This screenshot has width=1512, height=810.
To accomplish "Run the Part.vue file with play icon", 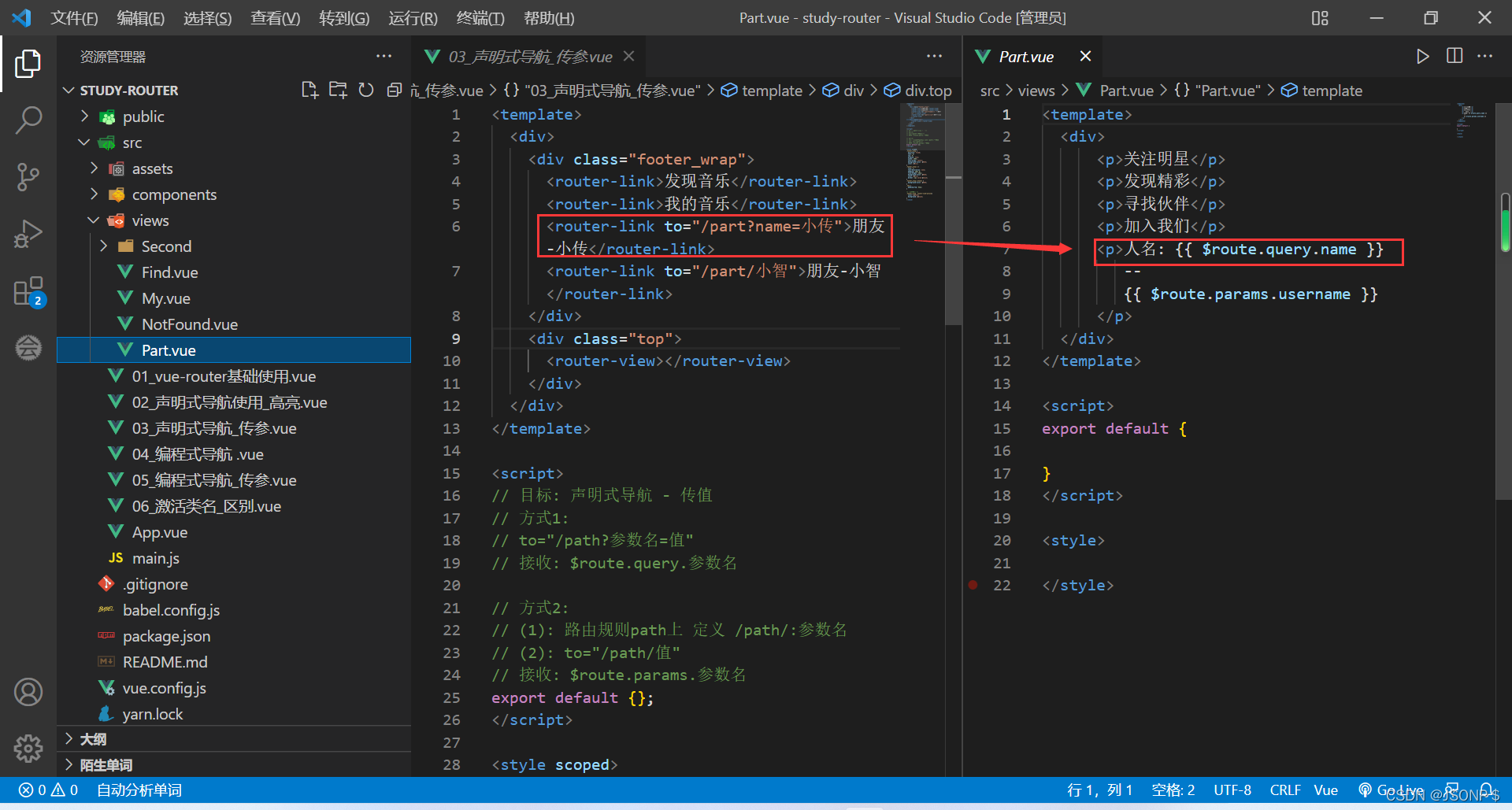I will (1422, 57).
